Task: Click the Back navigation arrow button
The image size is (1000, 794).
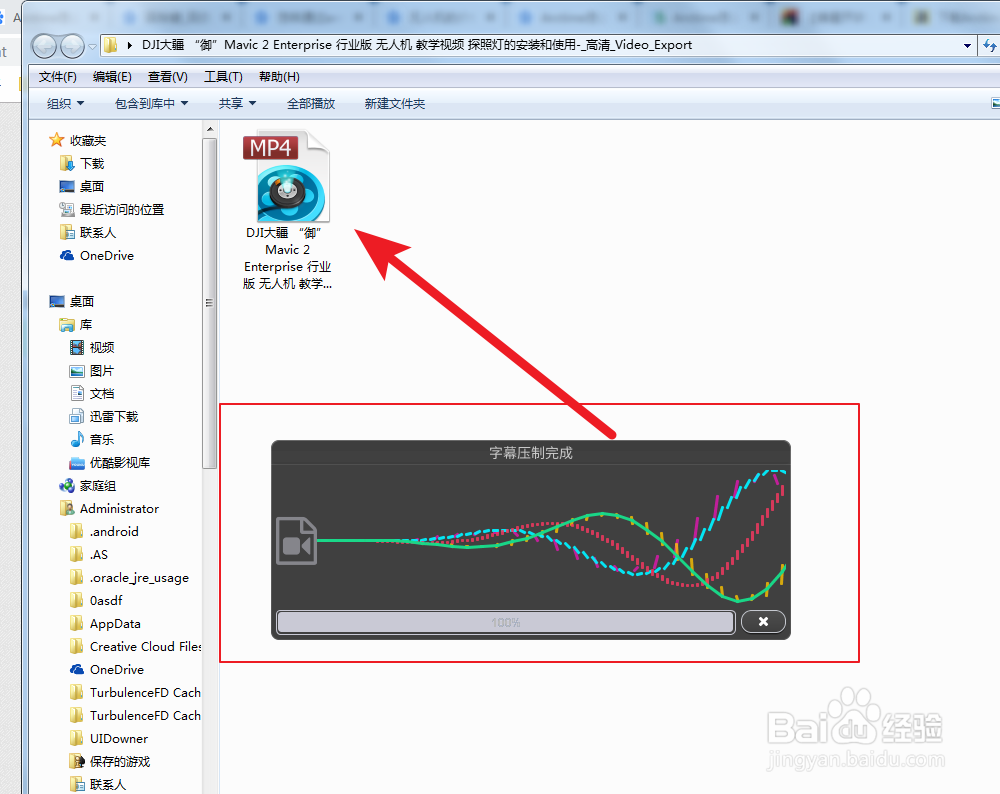Action: click(x=44, y=46)
